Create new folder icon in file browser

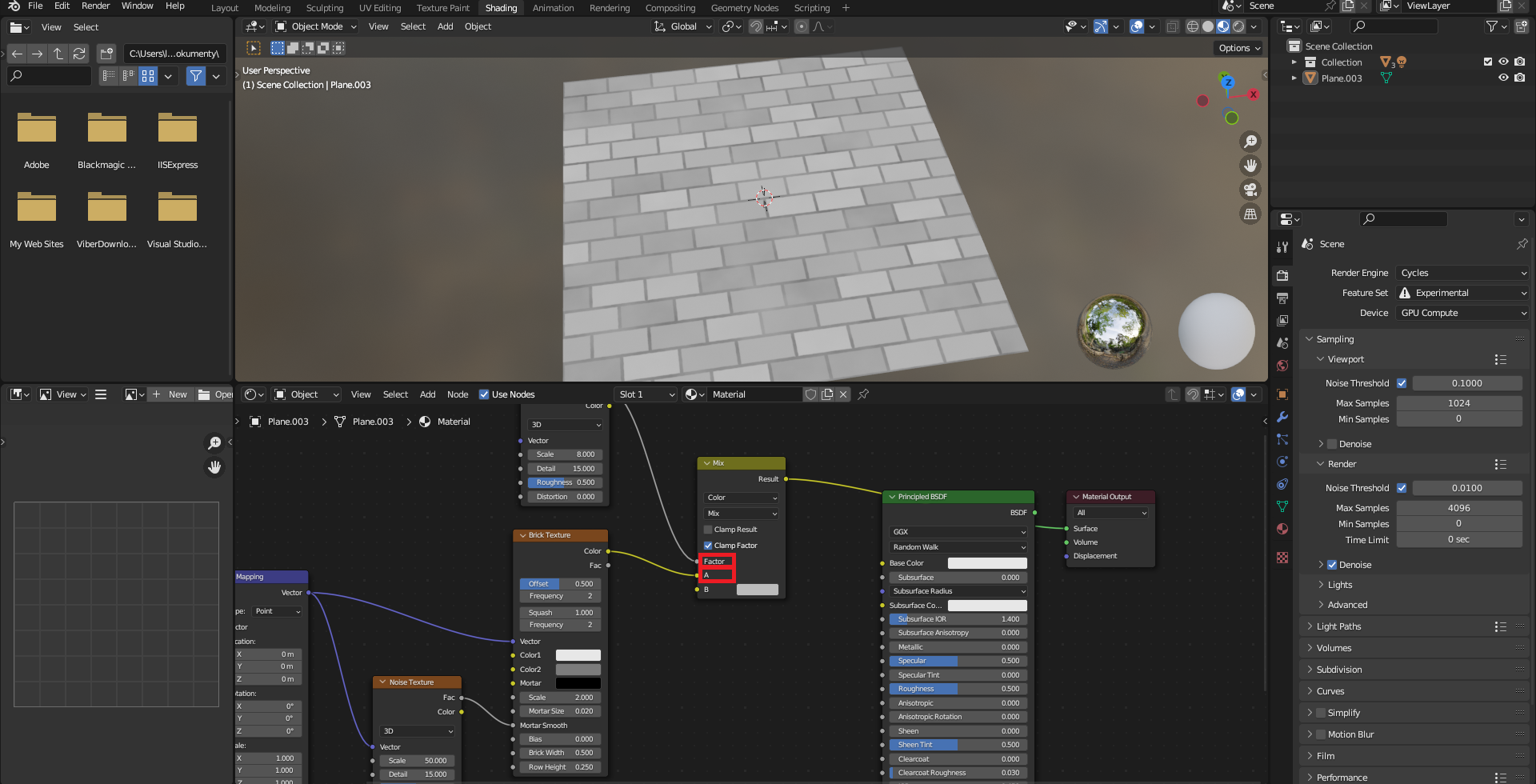tap(106, 54)
